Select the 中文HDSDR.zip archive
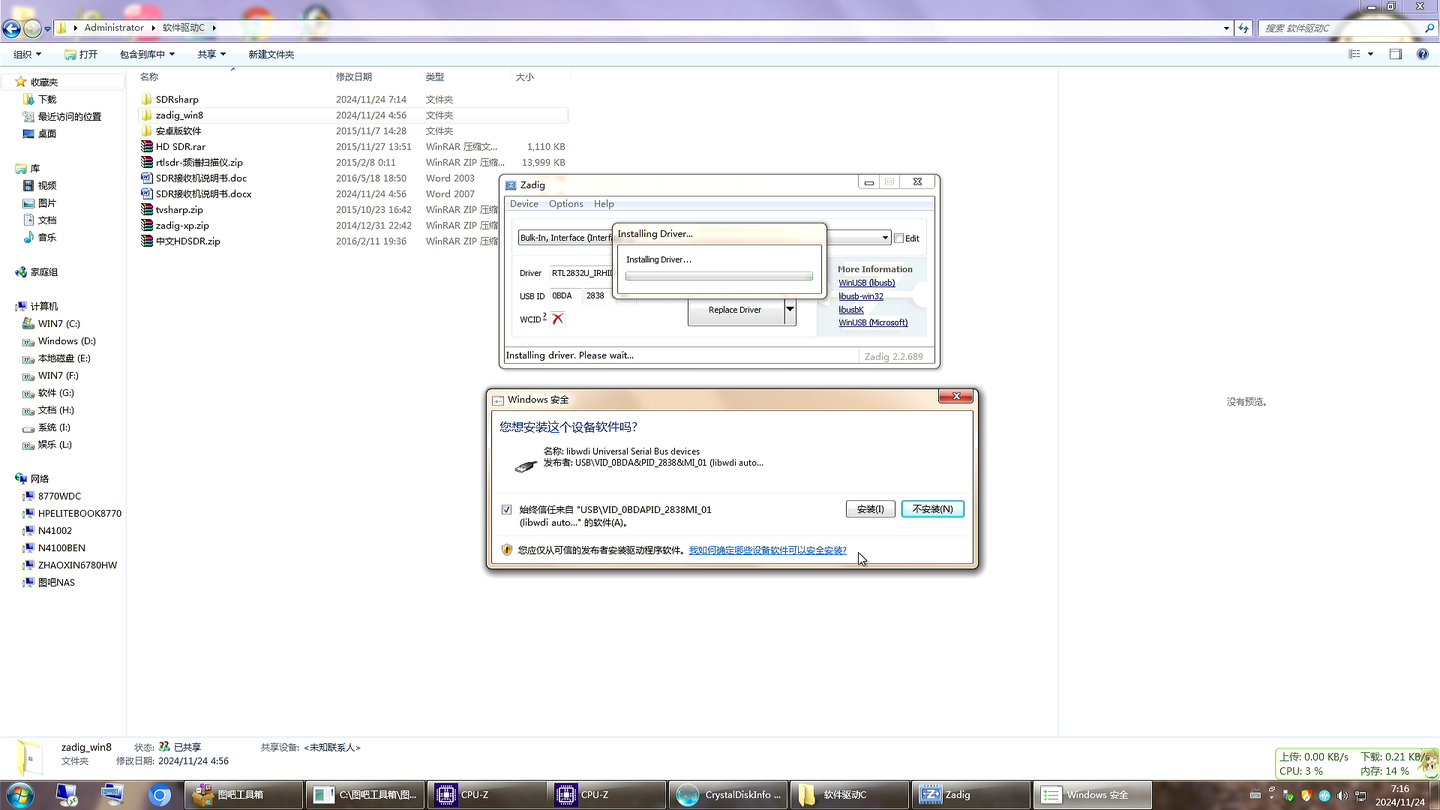Image resolution: width=1440 pixels, height=810 pixels. point(188,241)
